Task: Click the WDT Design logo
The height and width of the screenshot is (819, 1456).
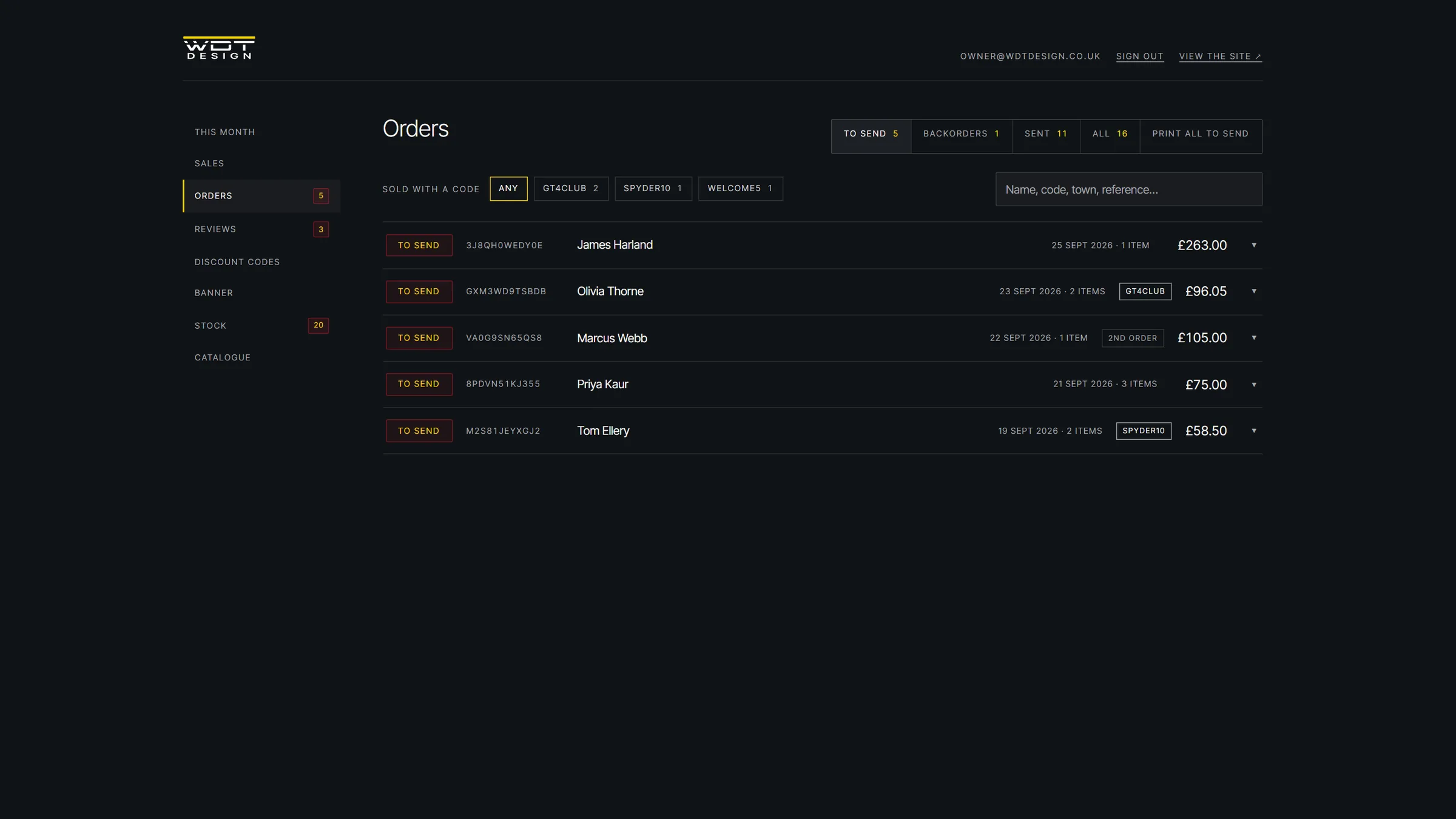Action: tap(219, 48)
